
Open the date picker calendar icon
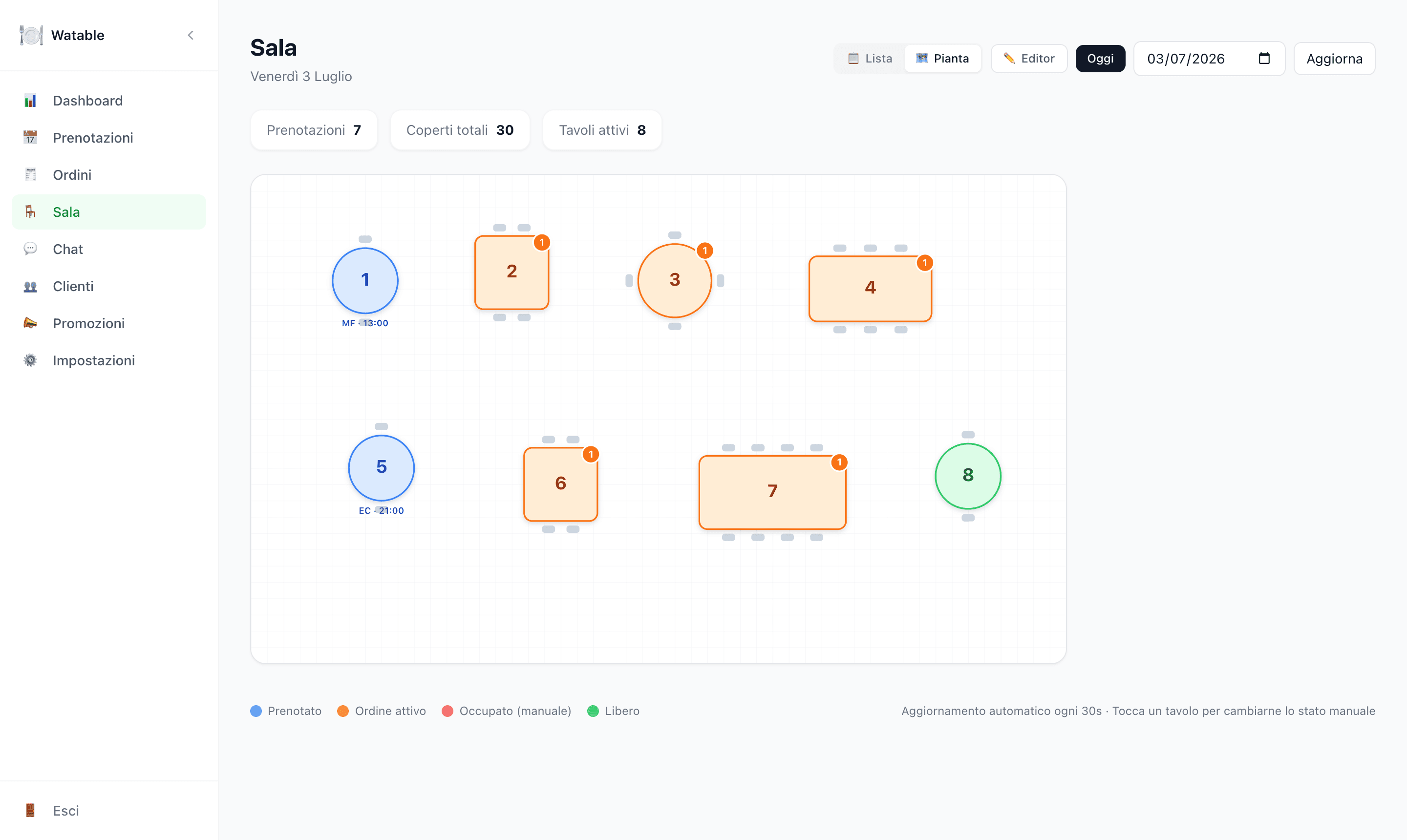pos(1264,58)
